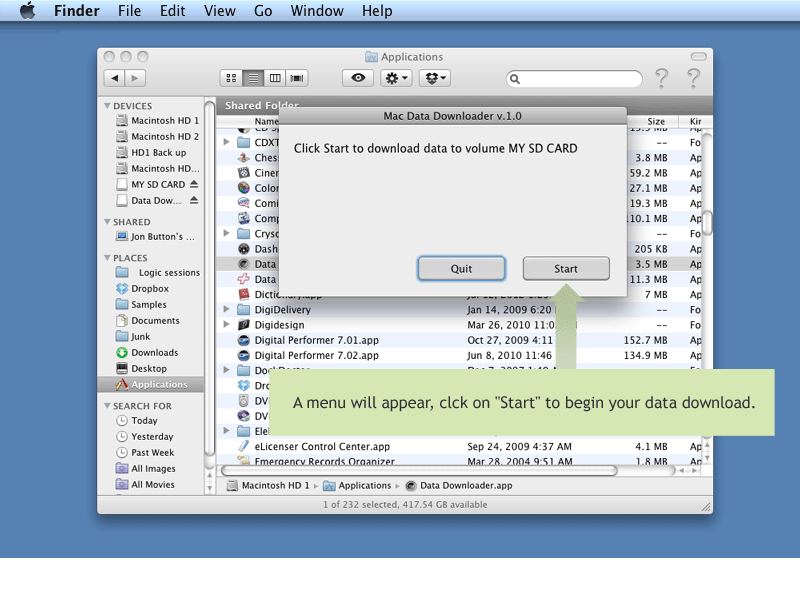
Task: Click the Finder search field
Action: [574, 79]
